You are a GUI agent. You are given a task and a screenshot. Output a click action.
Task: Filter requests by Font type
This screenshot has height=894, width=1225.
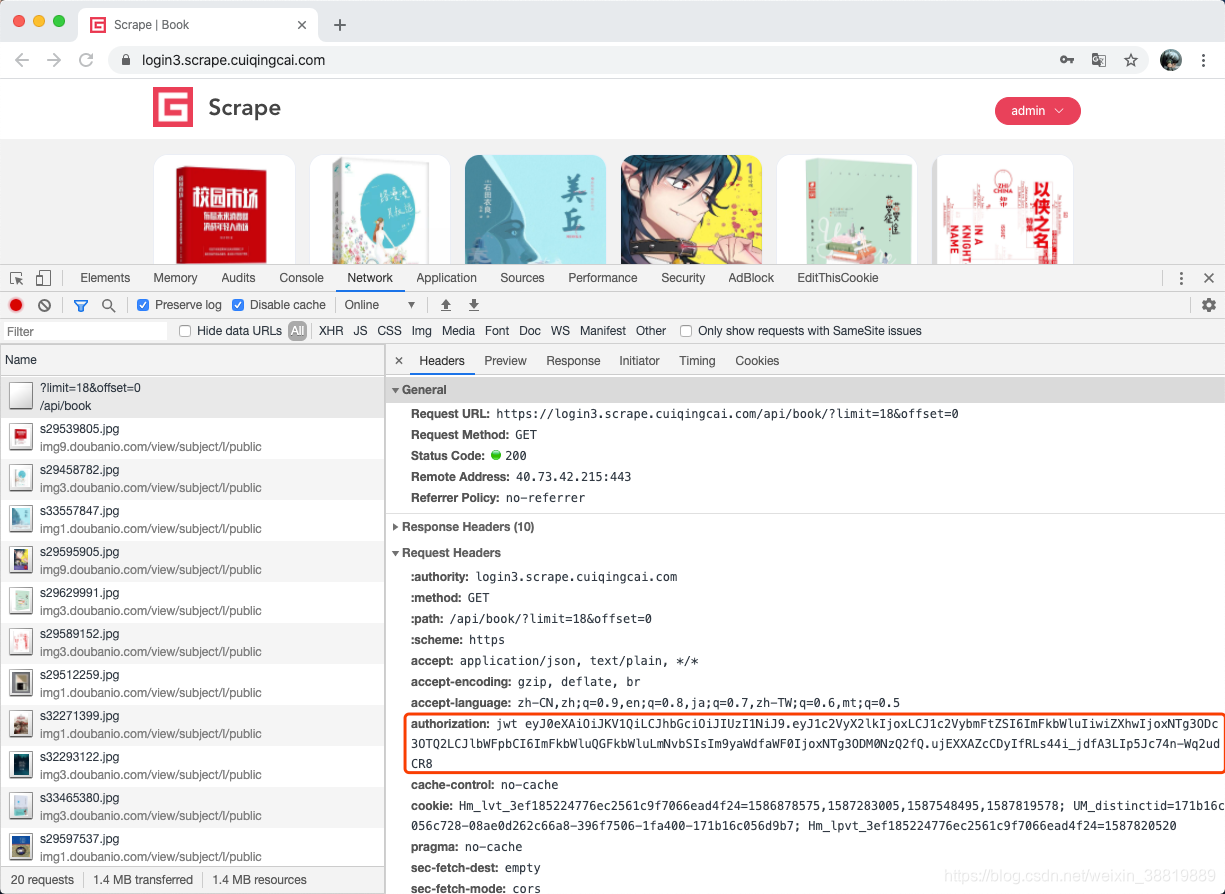tap(497, 331)
